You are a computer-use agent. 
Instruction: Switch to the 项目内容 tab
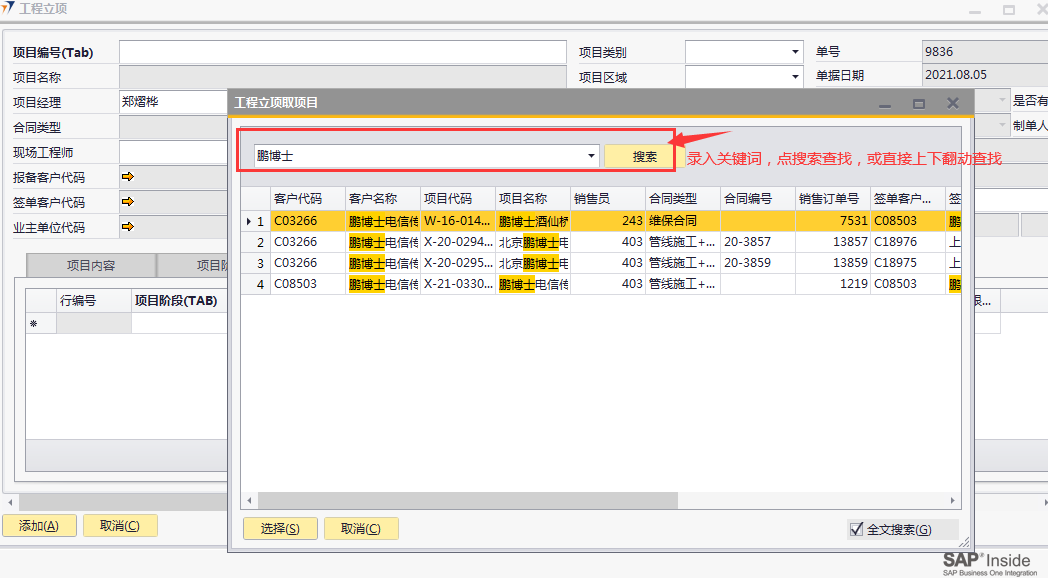pos(91,265)
